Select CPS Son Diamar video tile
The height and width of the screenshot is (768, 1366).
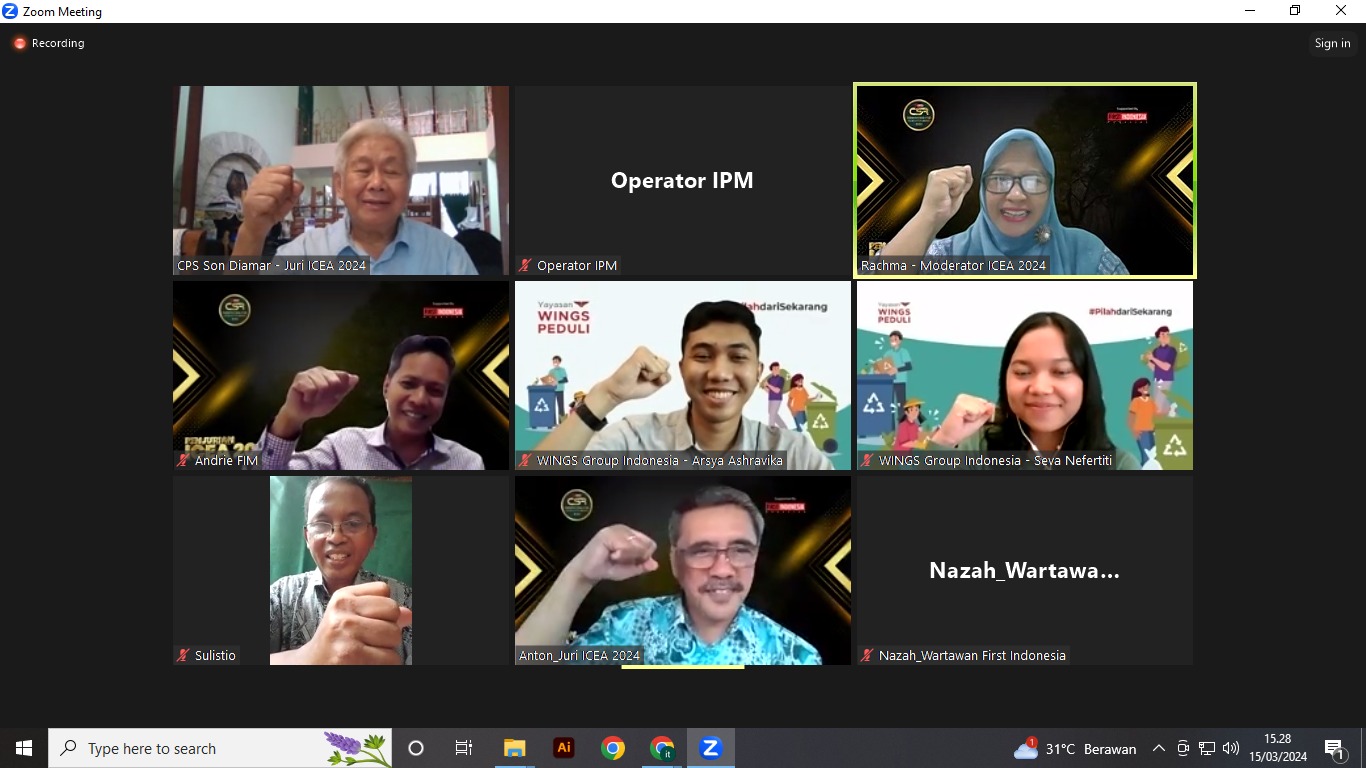341,180
